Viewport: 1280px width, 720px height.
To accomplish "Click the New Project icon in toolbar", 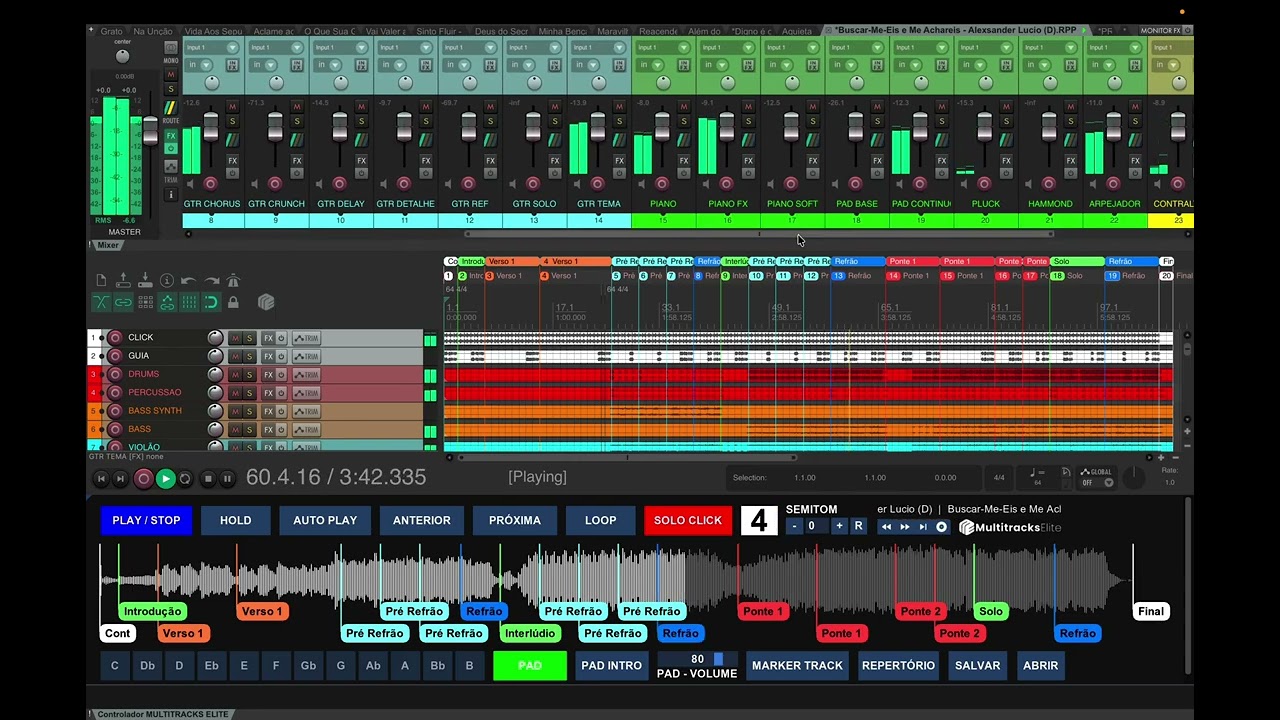I will coord(101,281).
